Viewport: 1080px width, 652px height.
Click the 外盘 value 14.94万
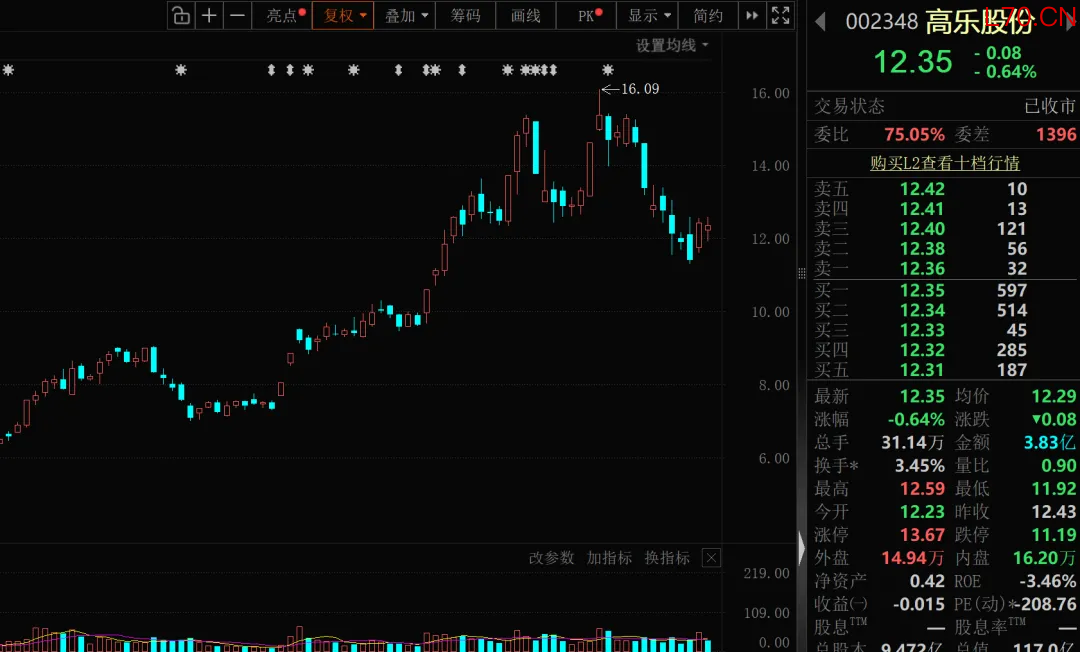(x=913, y=558)
